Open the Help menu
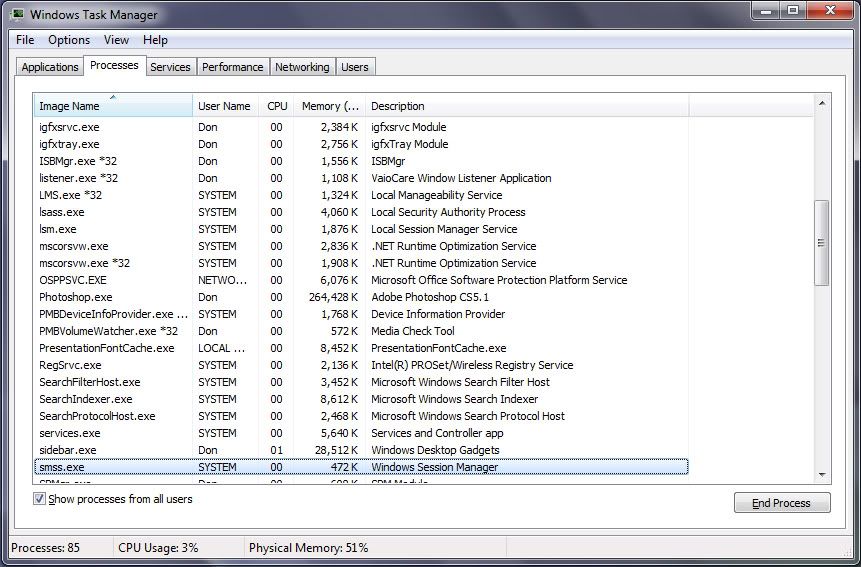Screen dimensions: 861x567 [155, 40]
